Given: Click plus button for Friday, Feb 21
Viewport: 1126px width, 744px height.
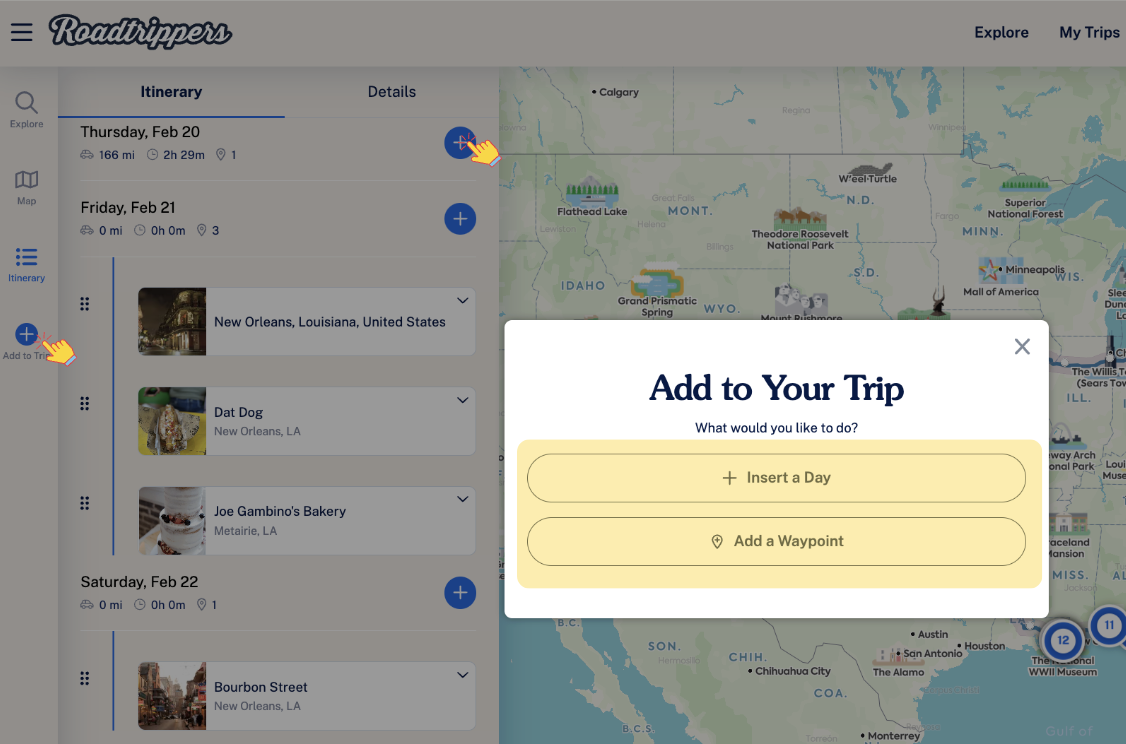Looking at the screenshot, I should (459, 219).
